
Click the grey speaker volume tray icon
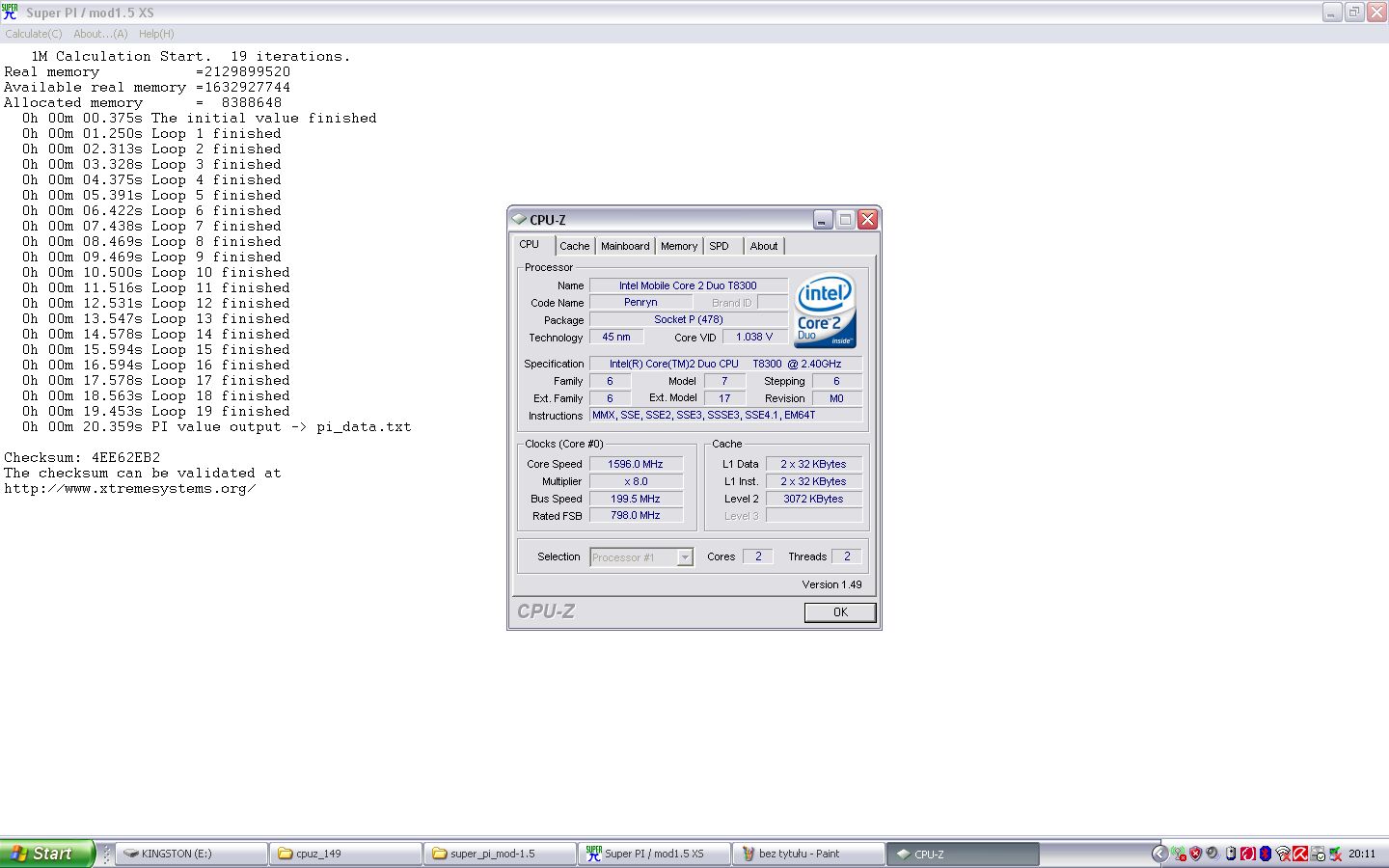[x=1212, y=853]
